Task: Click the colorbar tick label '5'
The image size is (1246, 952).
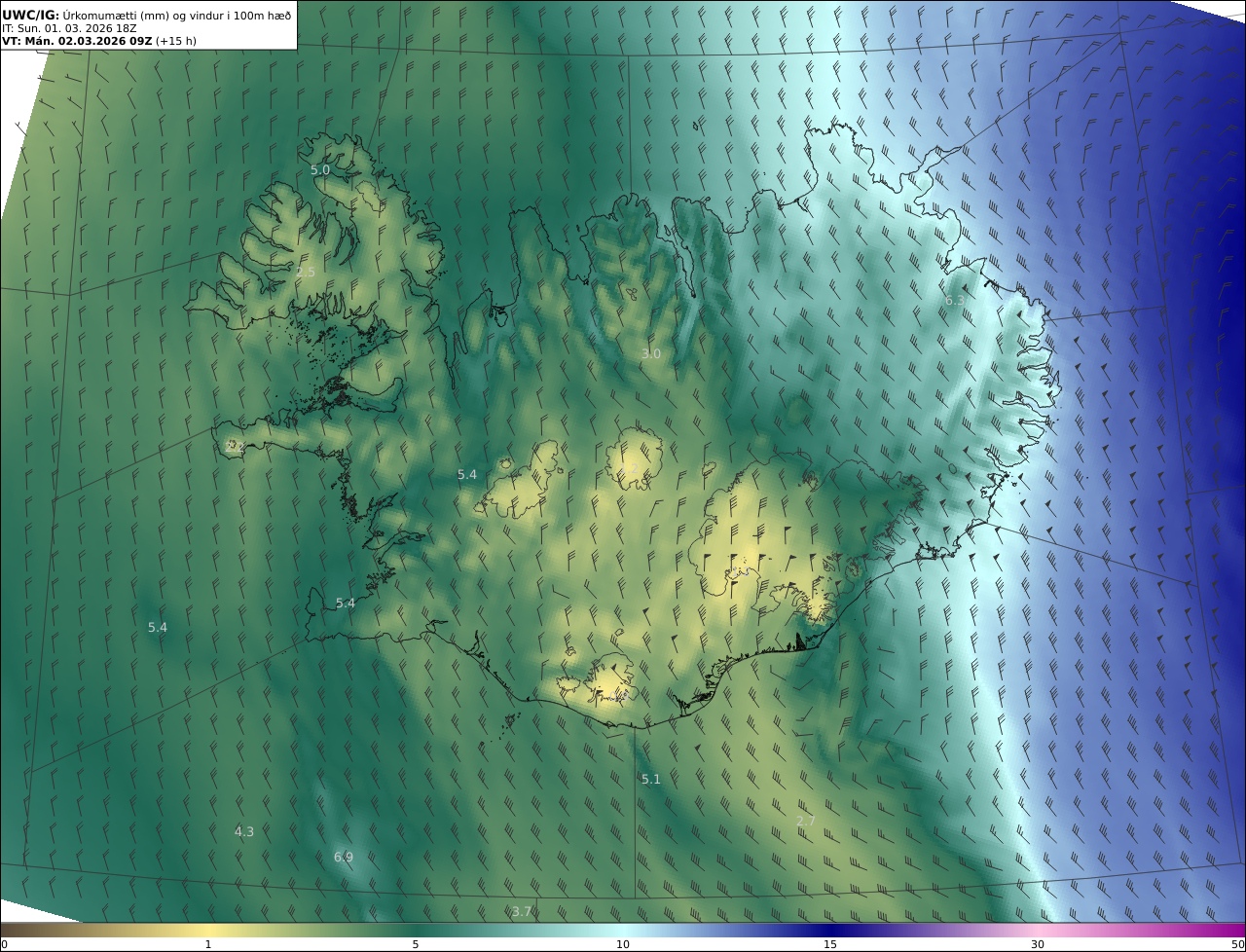Action: pyautogui.click(x=416, y=944)
